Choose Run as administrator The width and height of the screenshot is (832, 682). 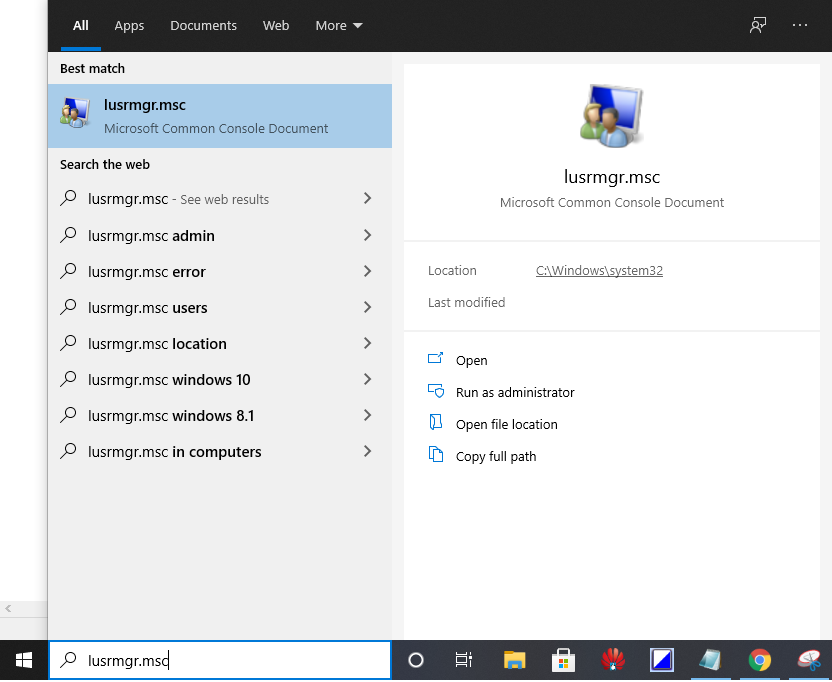coord(515,392)
